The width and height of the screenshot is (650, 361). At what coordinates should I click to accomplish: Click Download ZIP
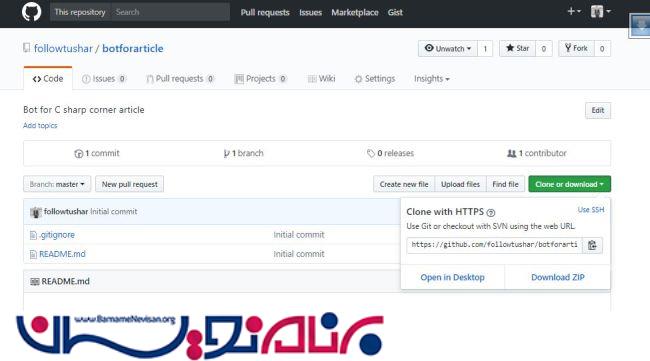558,277
